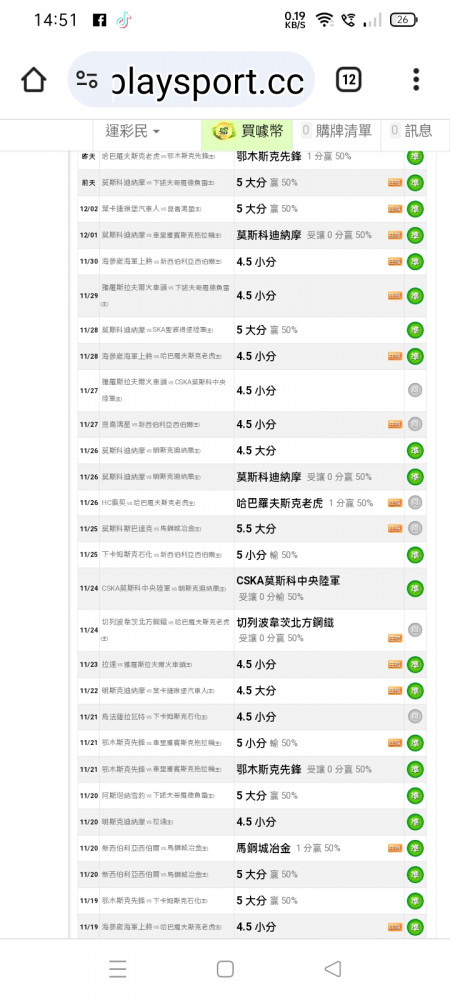Tap the green 準 badge on 12/02 row
Screen dimensions: 450x1000
(x=415, y=209)
